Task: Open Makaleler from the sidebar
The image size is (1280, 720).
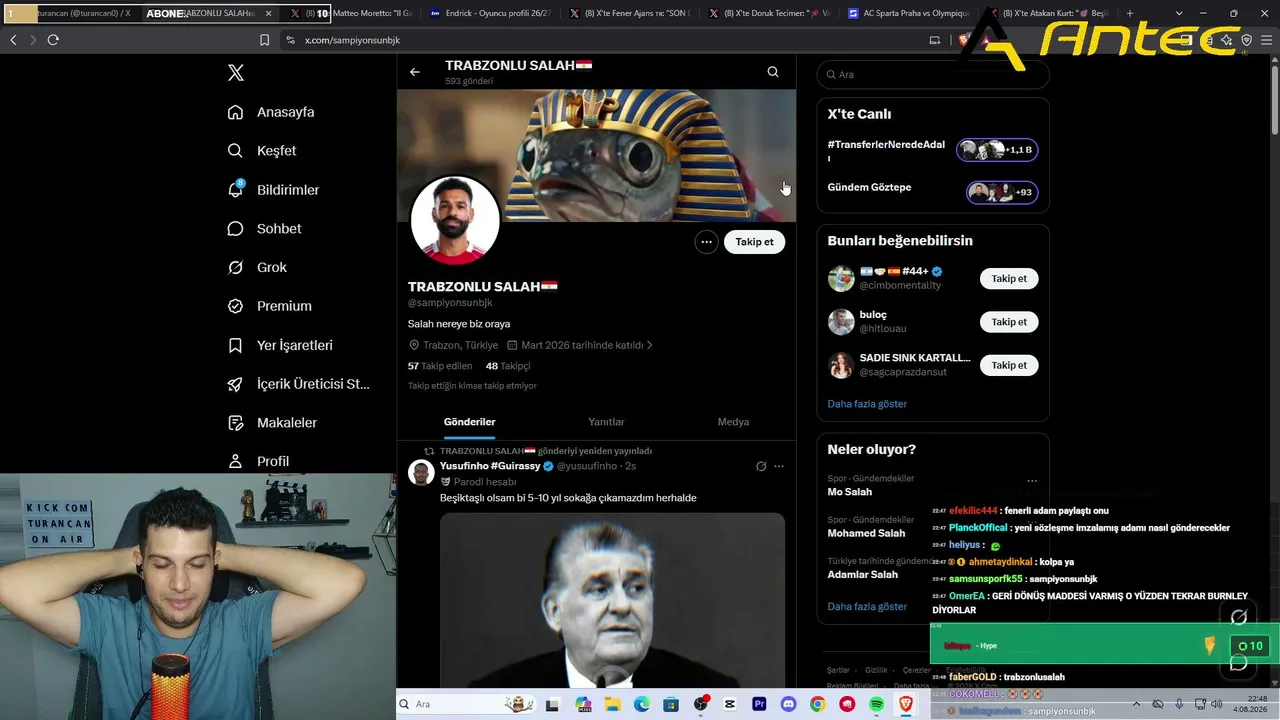Action: [x=272, y=423]
